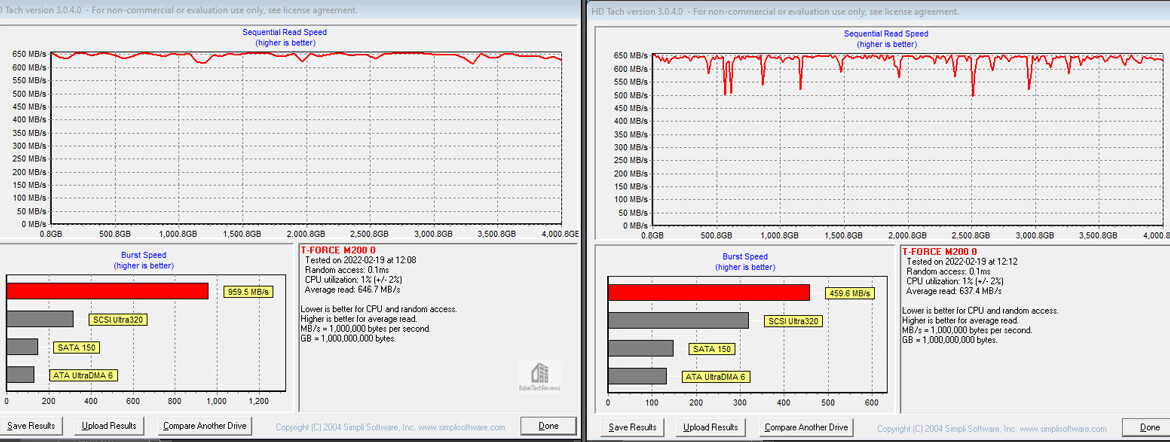Click ATA UltraDMA 6 label in left window
This screenshot has height=442, width=1170.
point(84,375)
